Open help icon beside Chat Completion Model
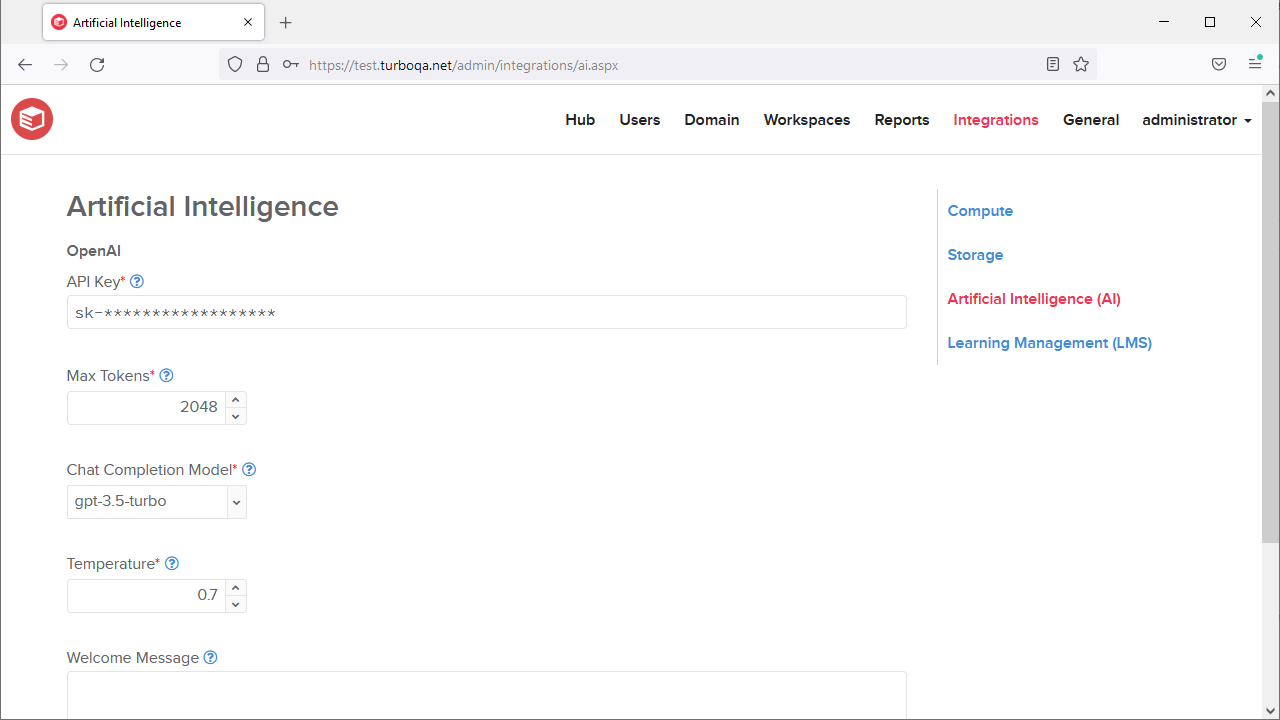The width and height of the screenshot is (1280, 720). click(250, 470)
